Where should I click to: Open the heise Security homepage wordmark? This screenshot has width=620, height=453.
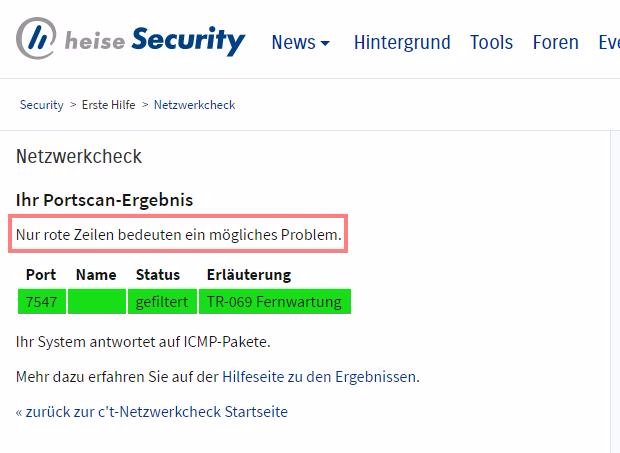(x=155, y=41)
